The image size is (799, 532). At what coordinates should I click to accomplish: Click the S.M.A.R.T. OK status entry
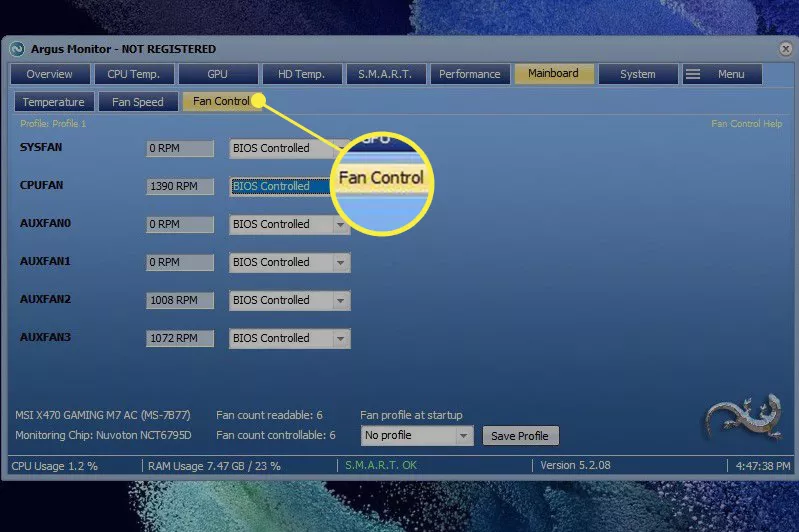coord(381,465)
